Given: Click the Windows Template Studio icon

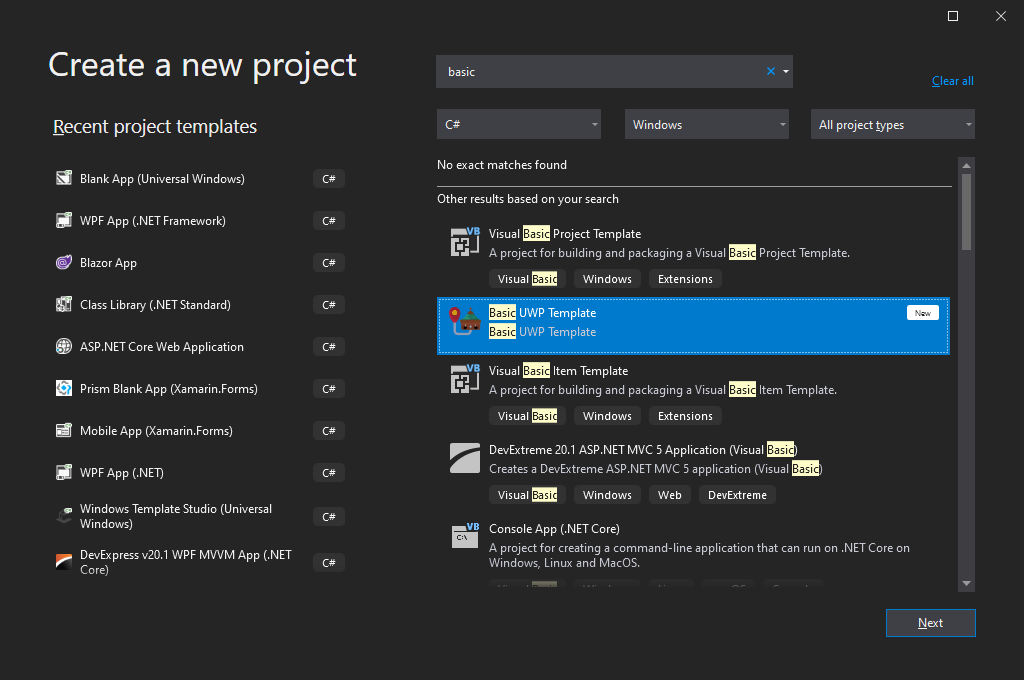Looking at the screenshot, I should coord(63,515).
